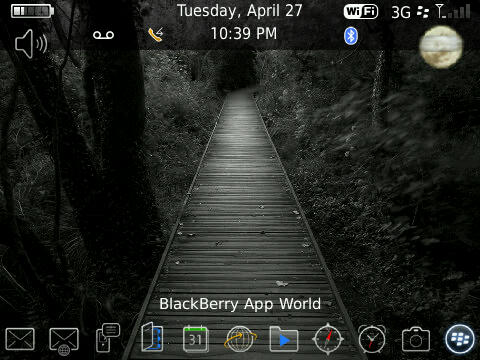
Task: Open the Media folder icon
Action: (284, 339)
